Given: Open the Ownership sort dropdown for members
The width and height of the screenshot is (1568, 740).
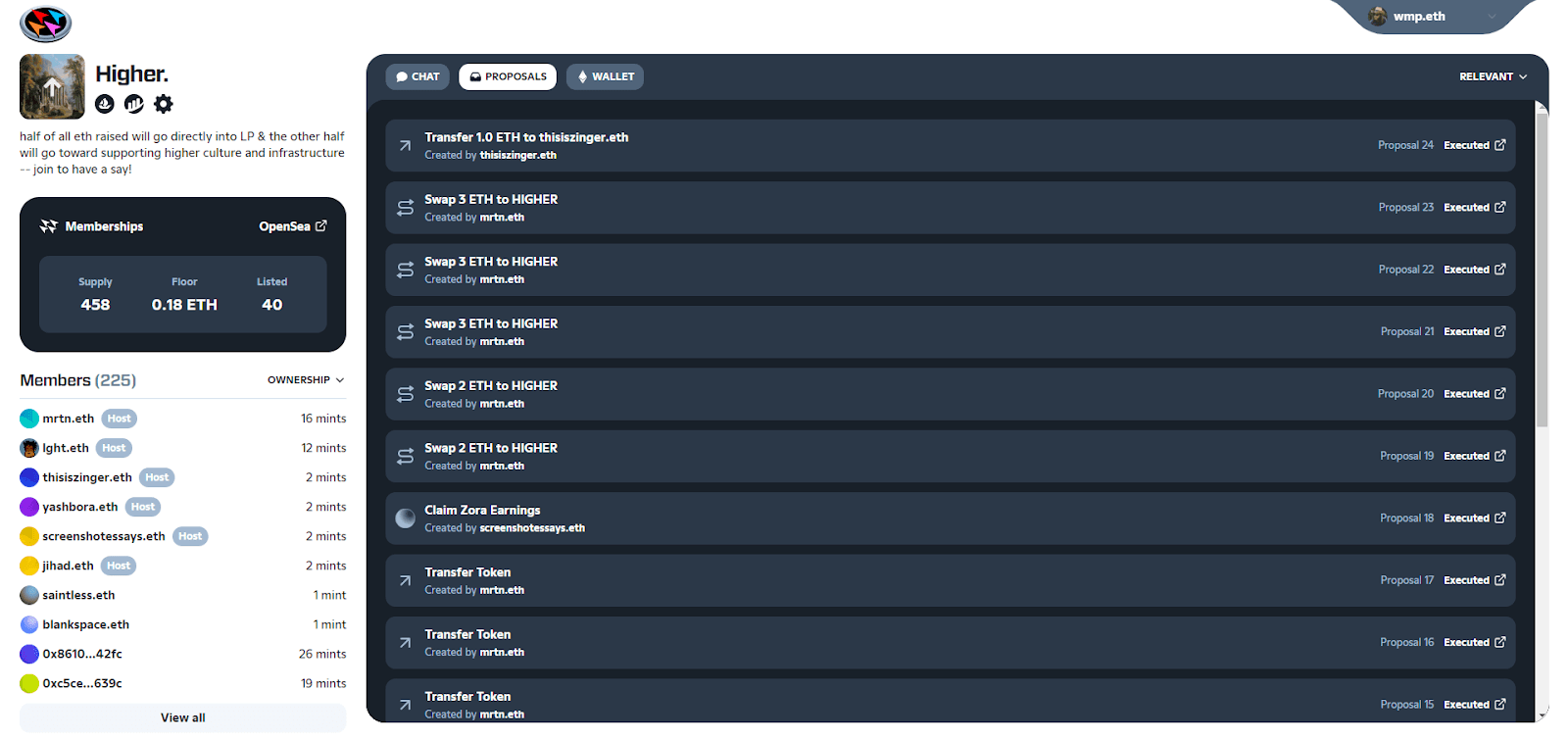Looking at the screenshot, I should tap(306, 380).
